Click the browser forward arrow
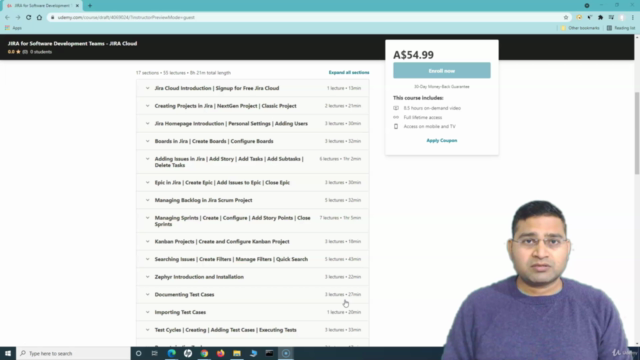The height and width of the screenshot is (360, 640). [18, 18]
